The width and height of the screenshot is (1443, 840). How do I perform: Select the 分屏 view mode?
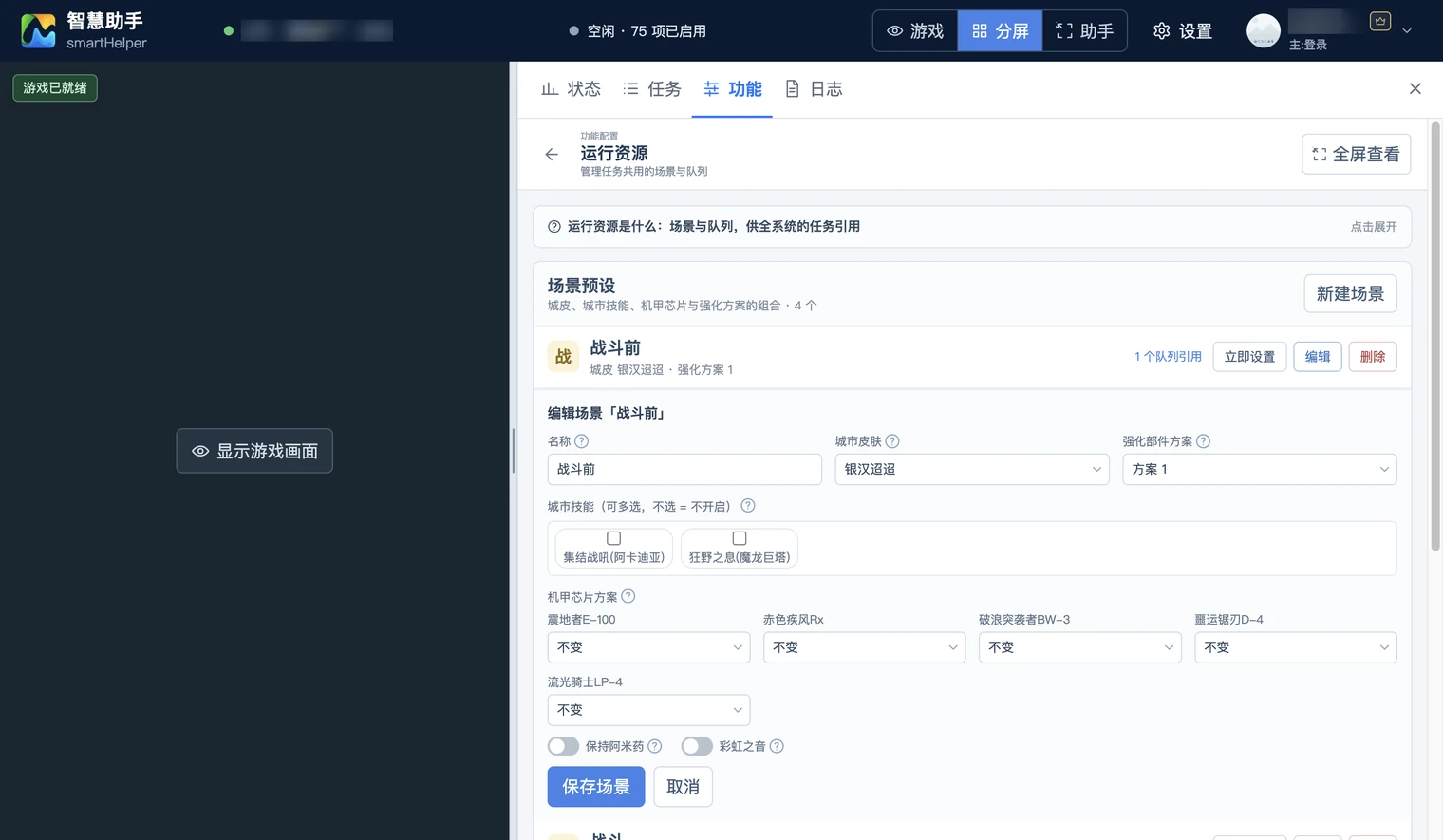coord(1000,31)
